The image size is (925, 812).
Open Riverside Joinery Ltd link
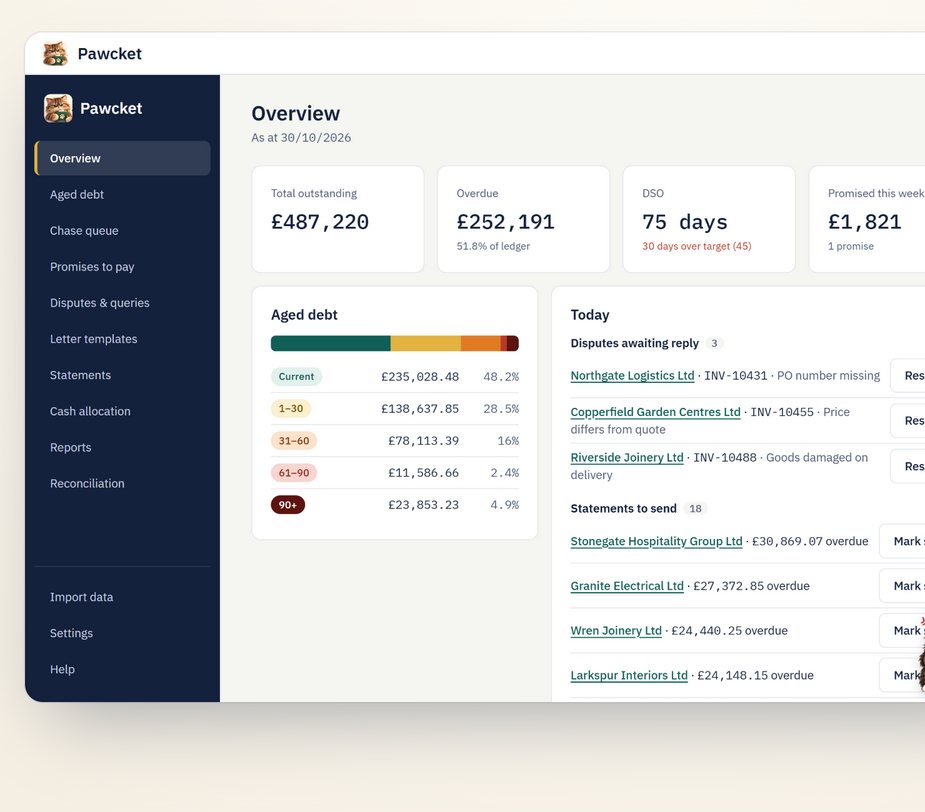627,457
